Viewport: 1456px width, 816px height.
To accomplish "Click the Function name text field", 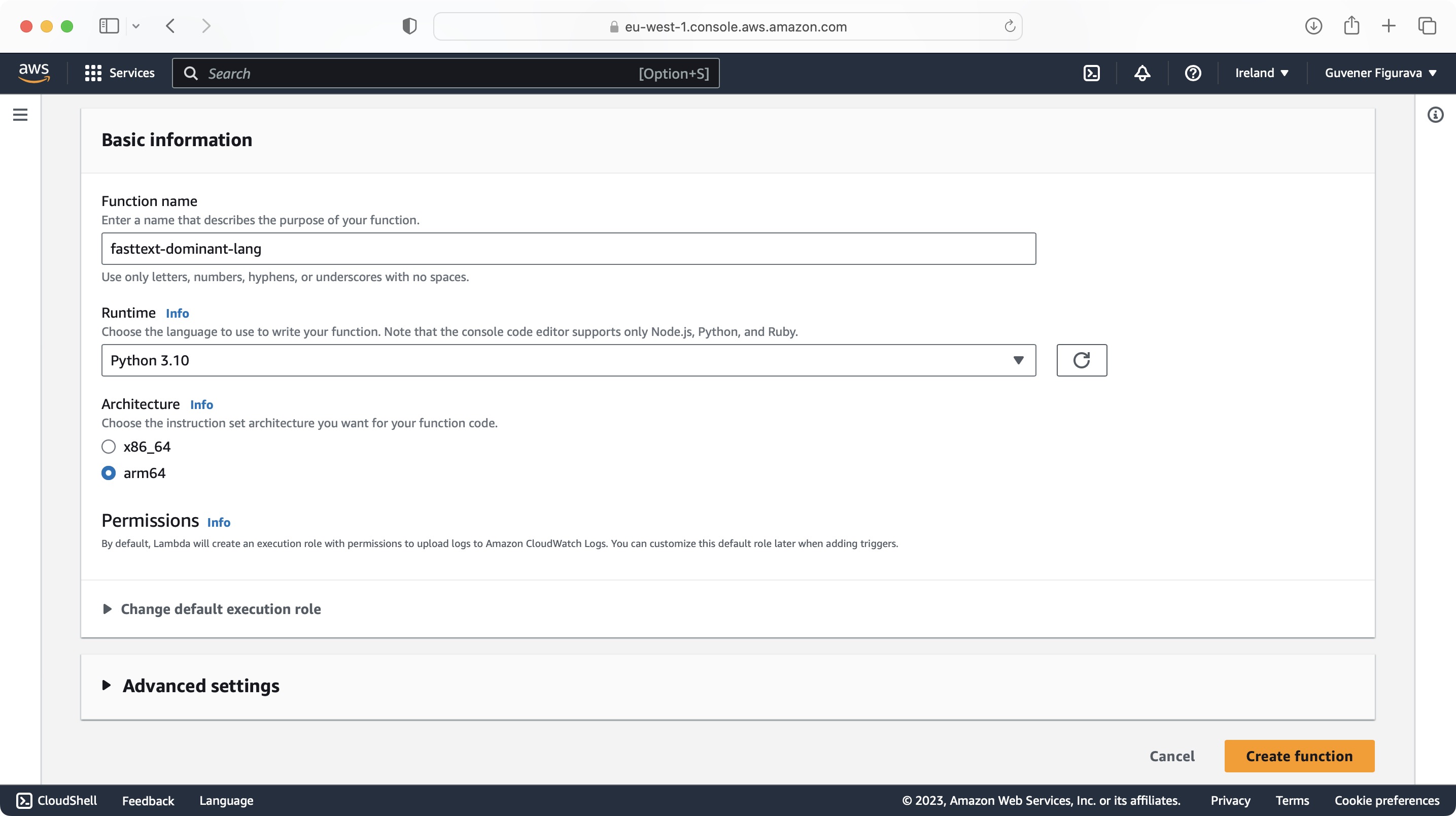I will [x=568, y=249].
